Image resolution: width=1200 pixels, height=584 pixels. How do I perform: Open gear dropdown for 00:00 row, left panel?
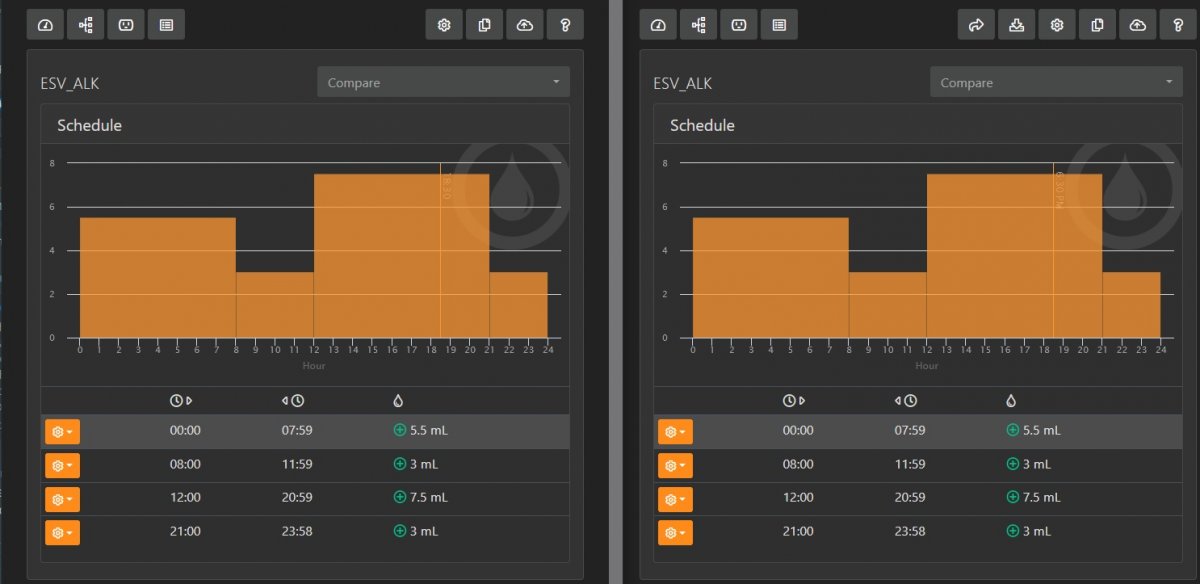62,432
